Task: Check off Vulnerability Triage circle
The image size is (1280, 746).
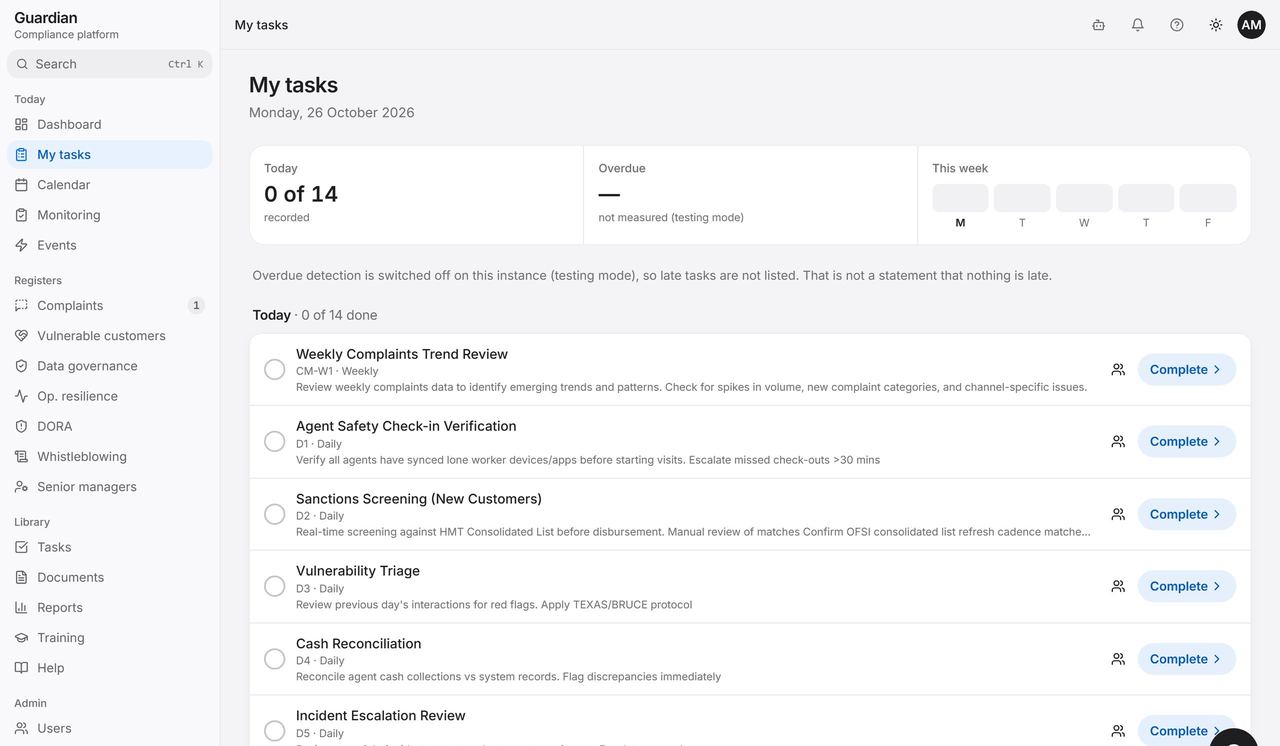Action: pos(275,586)
